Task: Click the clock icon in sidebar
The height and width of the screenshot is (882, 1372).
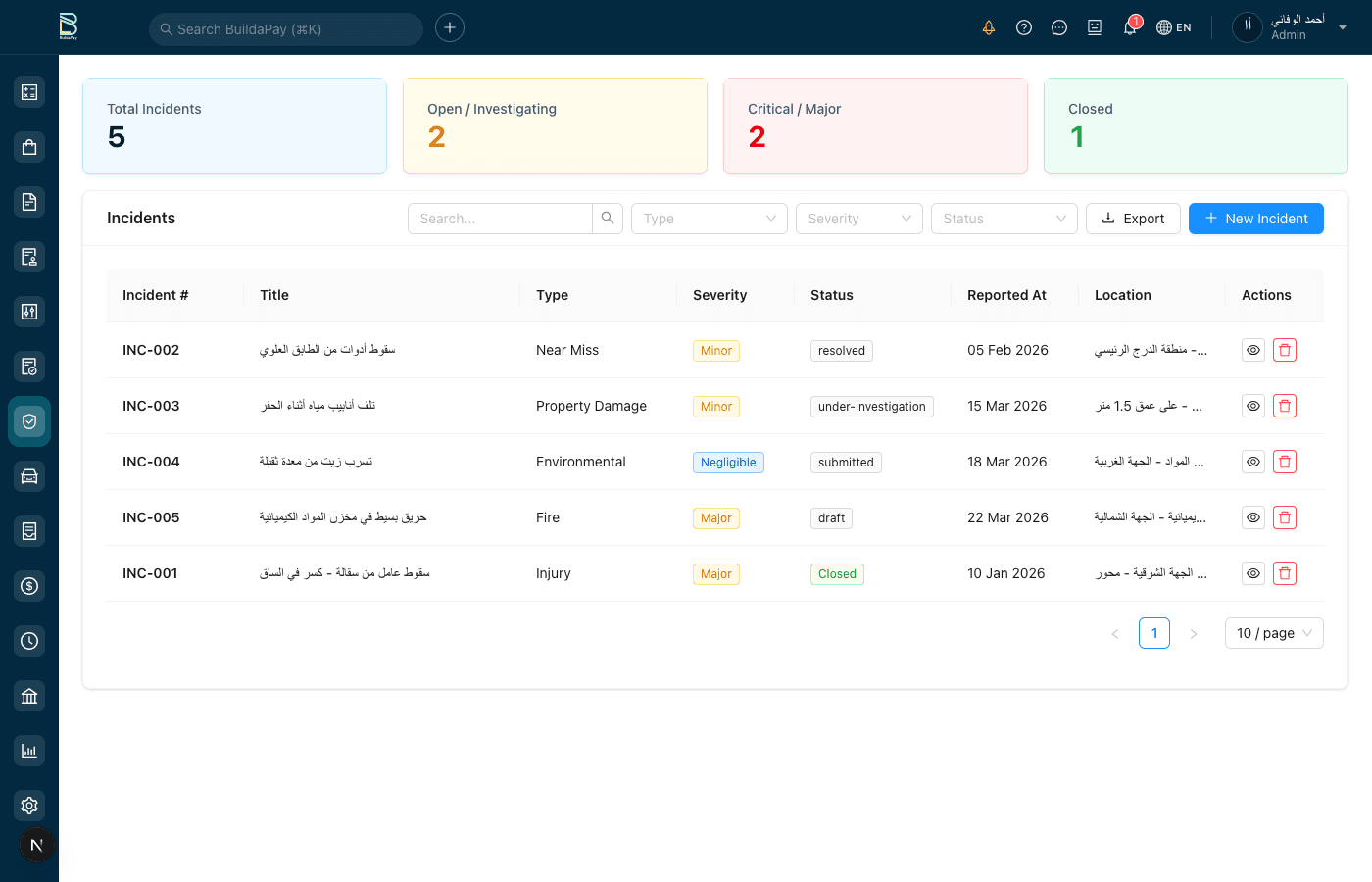Action: point(29,641)
